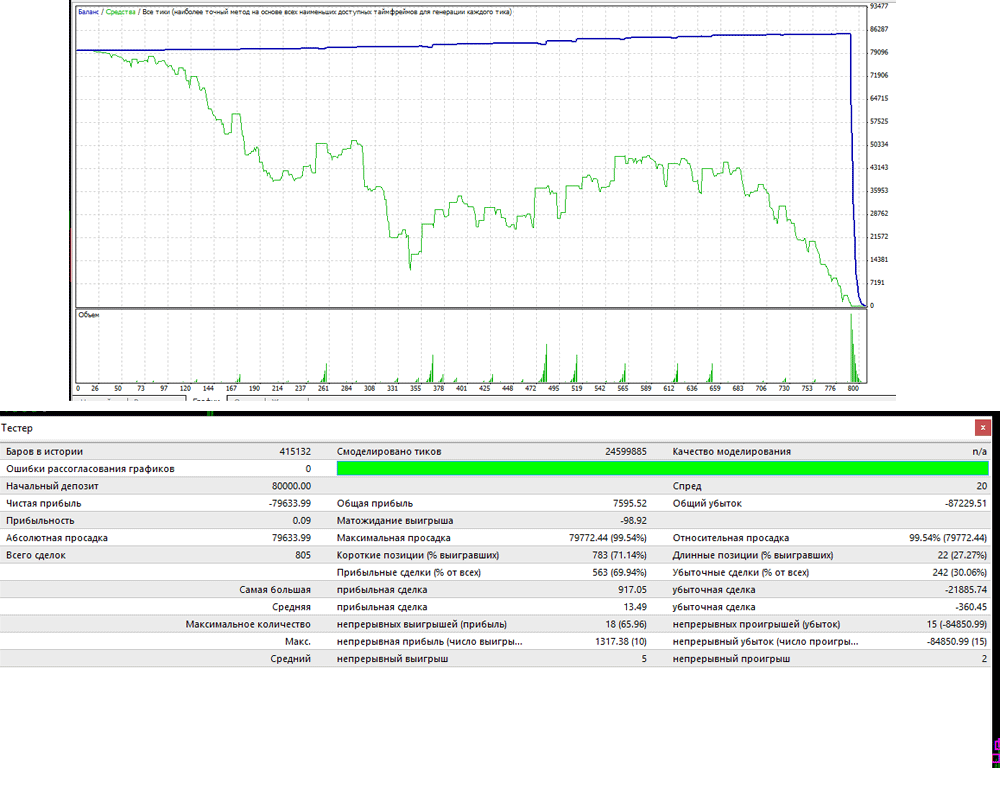This screenshot has width=1000, height=800.
Task: Select average losing trade value -360.45
Action: click(971, 607)
